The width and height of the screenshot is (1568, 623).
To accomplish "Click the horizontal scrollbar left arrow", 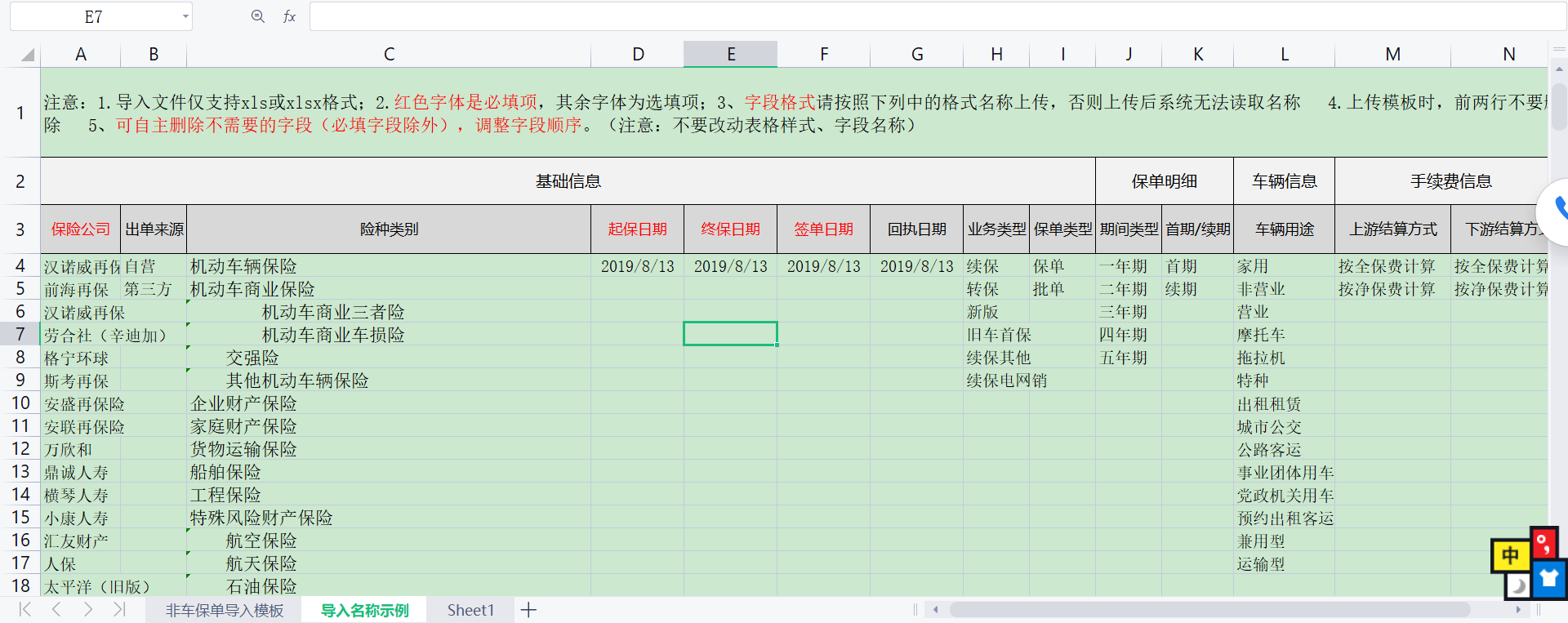I will [936, 609].
